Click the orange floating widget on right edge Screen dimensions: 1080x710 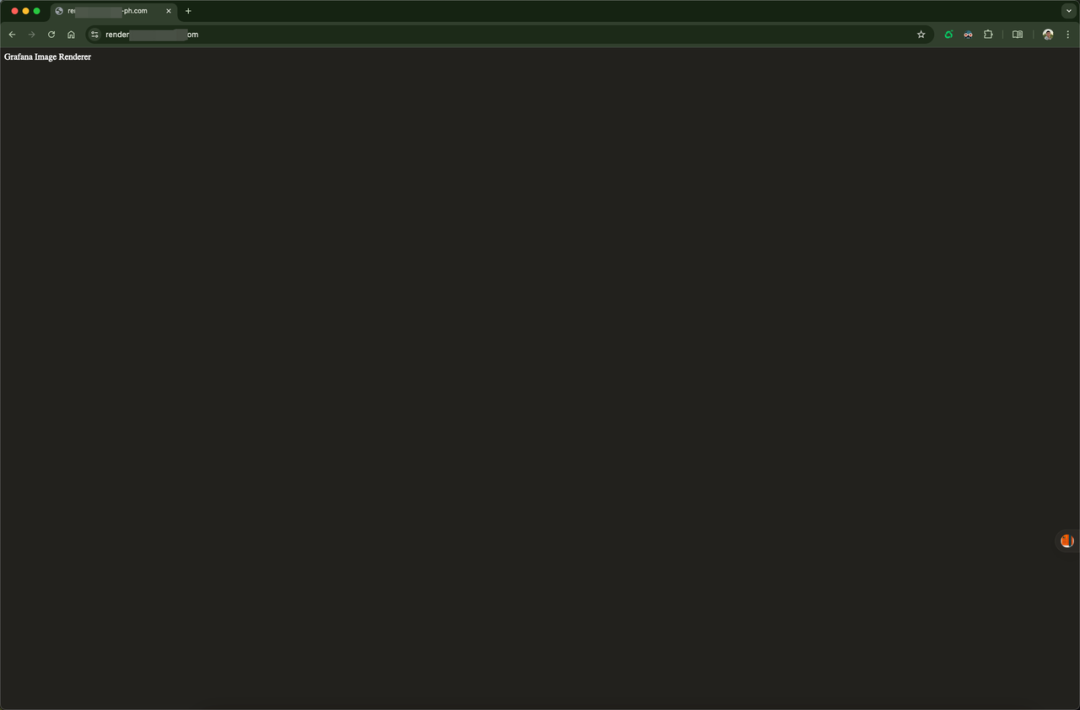1066,541
